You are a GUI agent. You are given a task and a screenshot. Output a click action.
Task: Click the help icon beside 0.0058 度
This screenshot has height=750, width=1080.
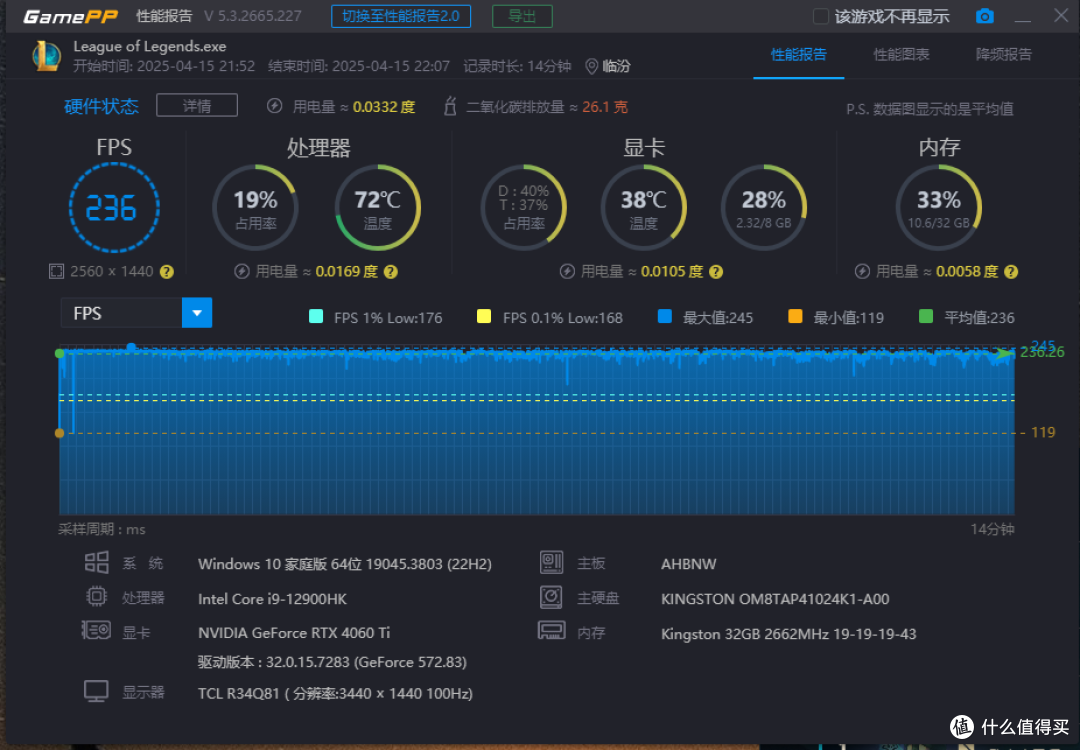pos(1010,272)
